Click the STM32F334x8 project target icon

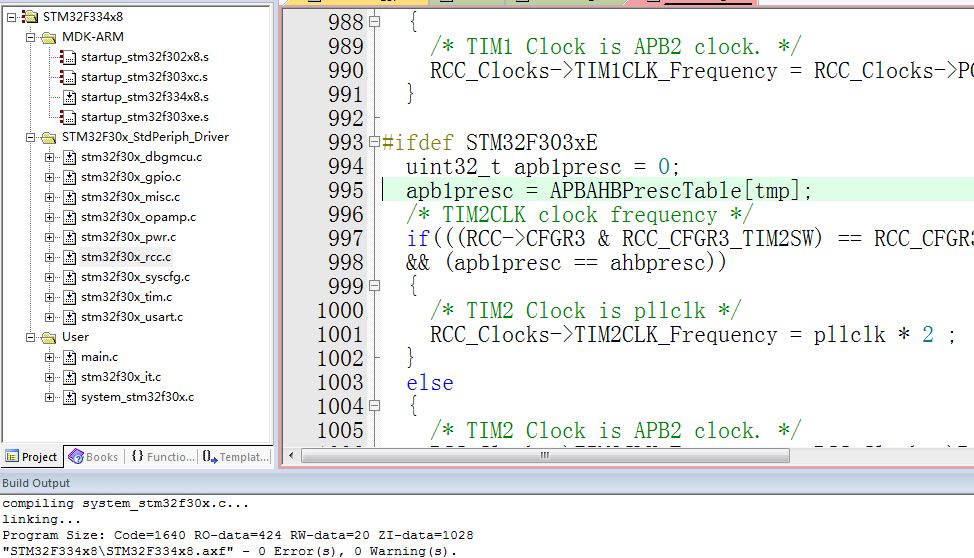(x=30, y=17)
